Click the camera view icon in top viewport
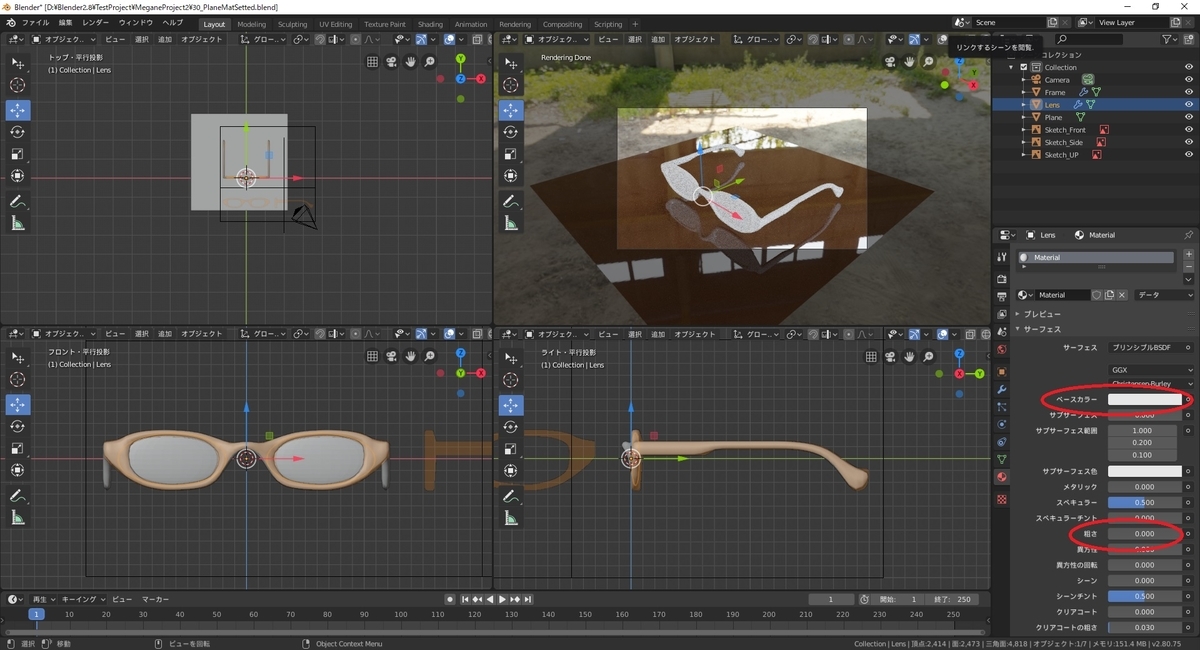 [x=391, y=61]
